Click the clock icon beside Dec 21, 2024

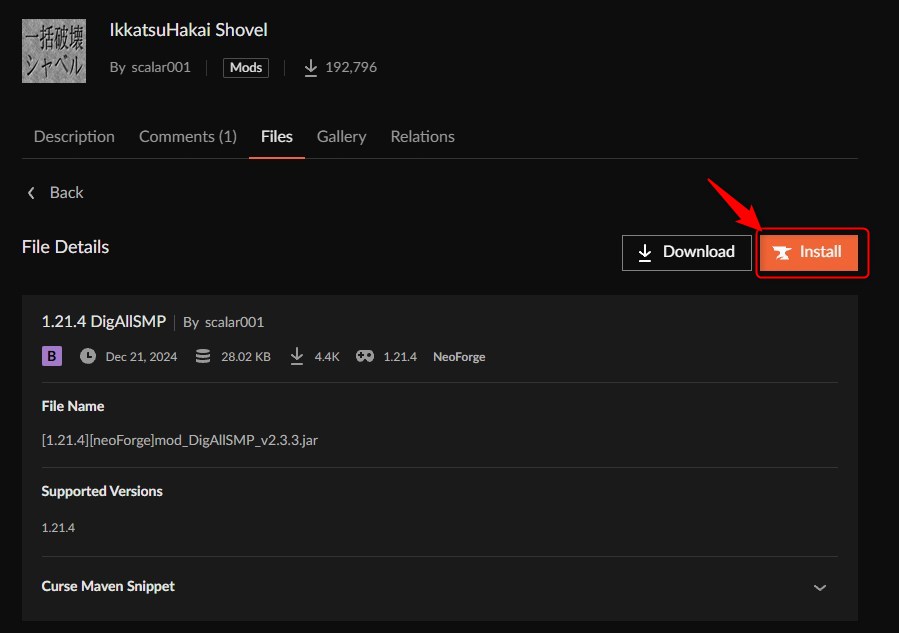pos(88,356)
